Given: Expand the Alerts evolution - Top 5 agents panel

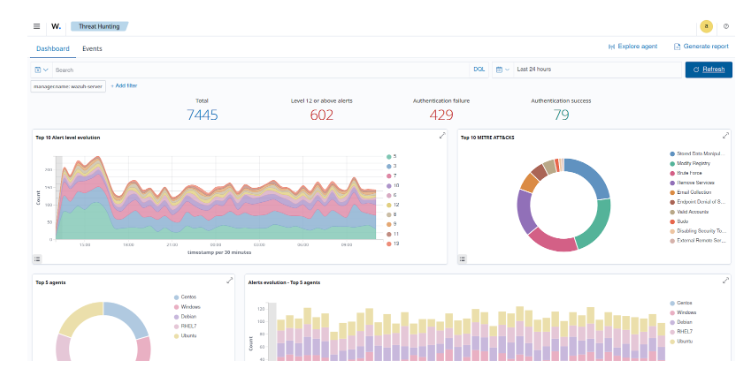Looking at the screenshot, I should (x=726, y=280).
